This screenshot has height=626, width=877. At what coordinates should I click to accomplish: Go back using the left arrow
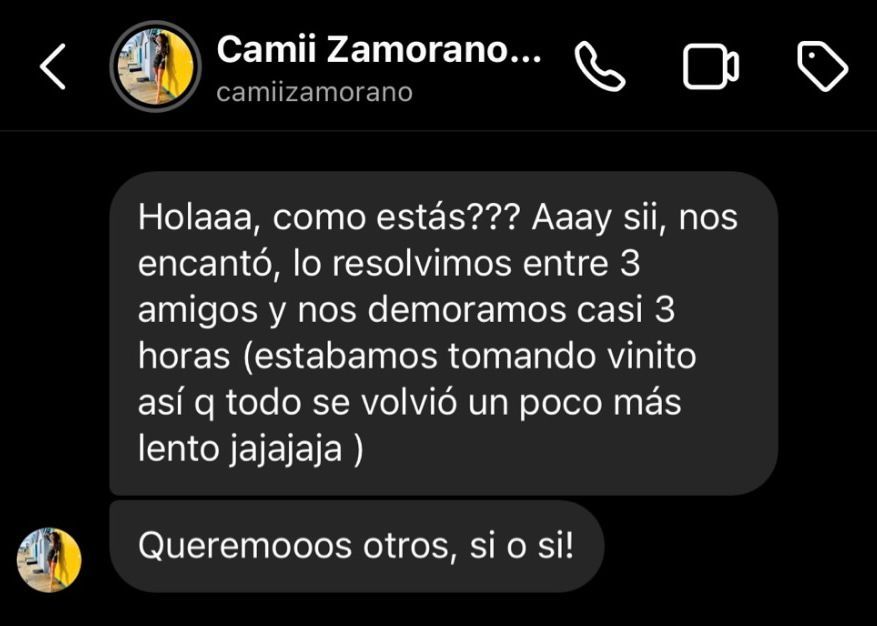53,67
